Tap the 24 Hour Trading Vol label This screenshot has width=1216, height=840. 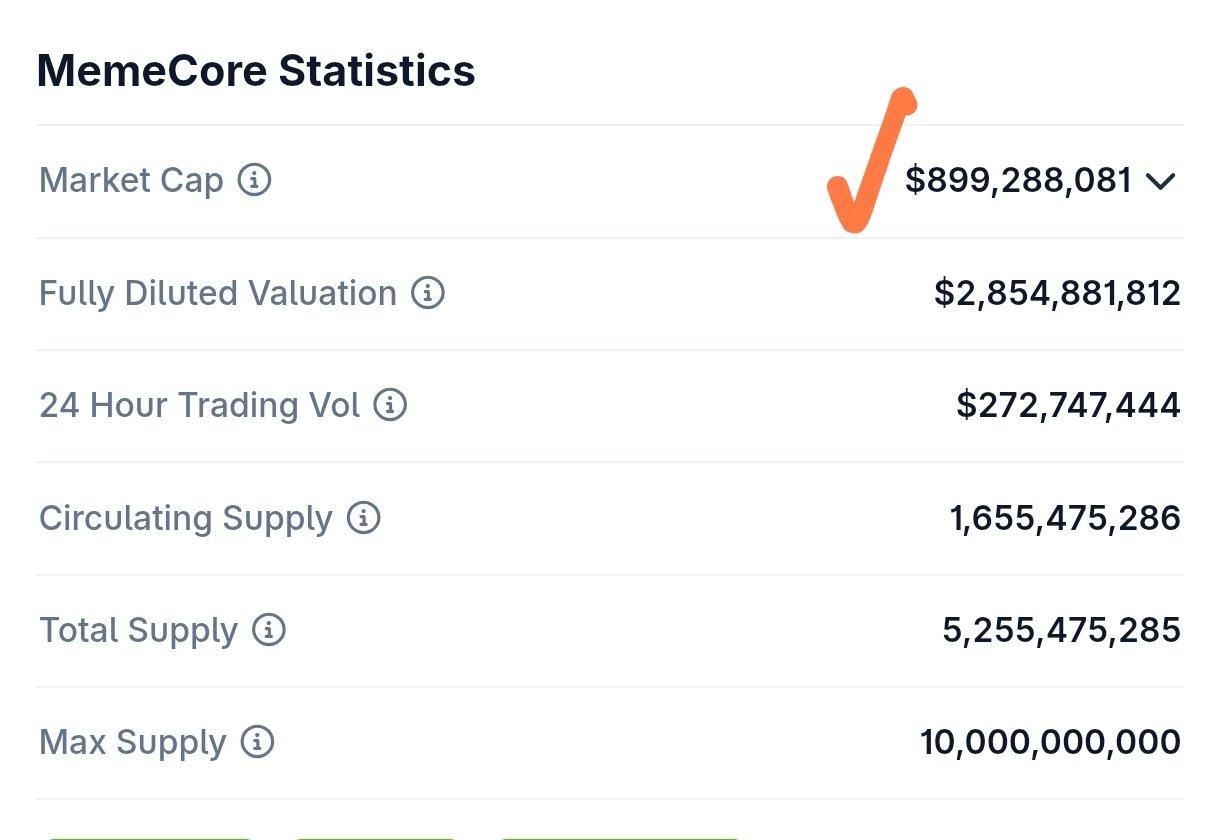[x=199, y=405]
